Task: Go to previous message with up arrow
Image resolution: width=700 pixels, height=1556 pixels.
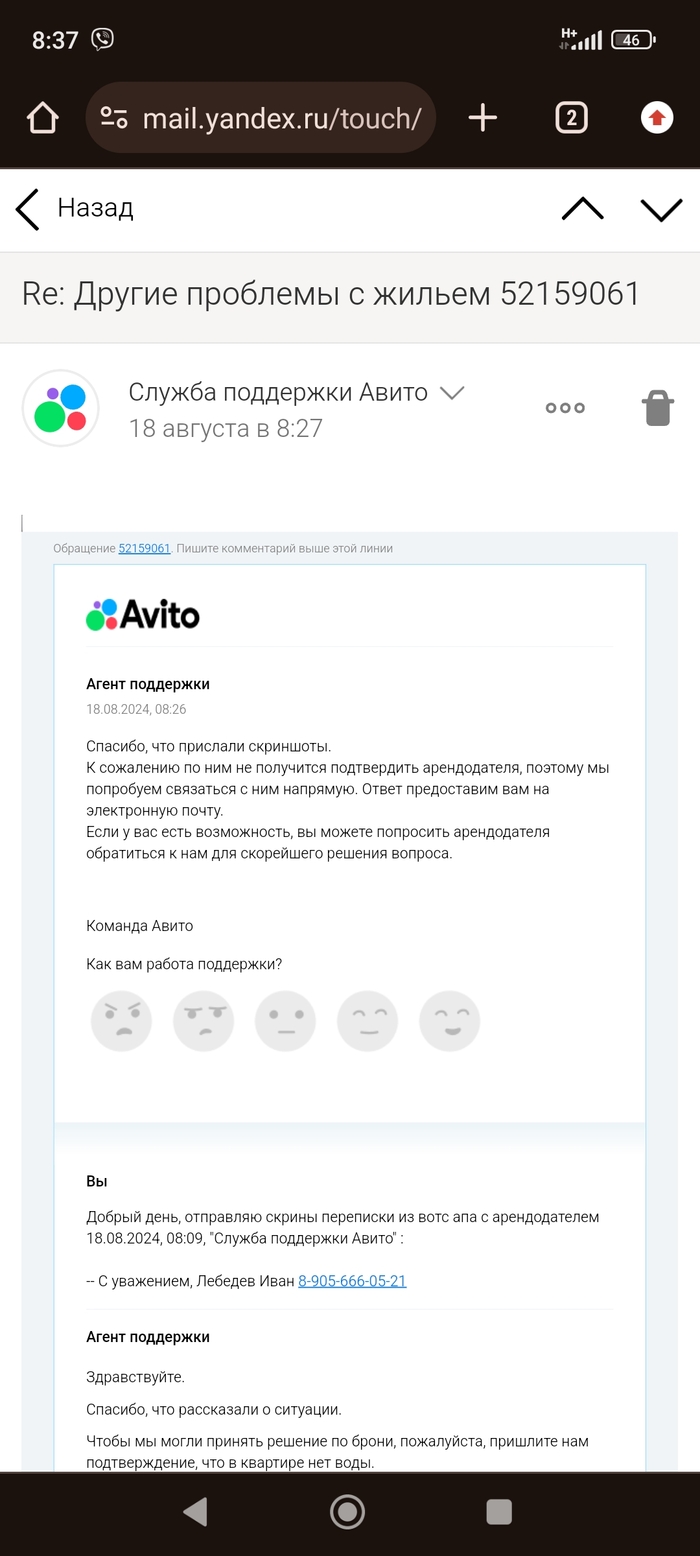Action: (x=583, y=209)
